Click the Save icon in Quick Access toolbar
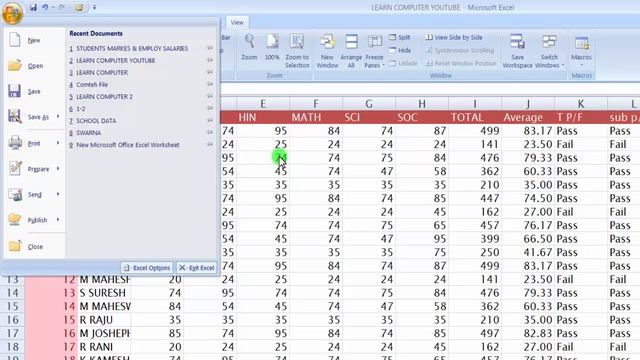 coord(33,7)
